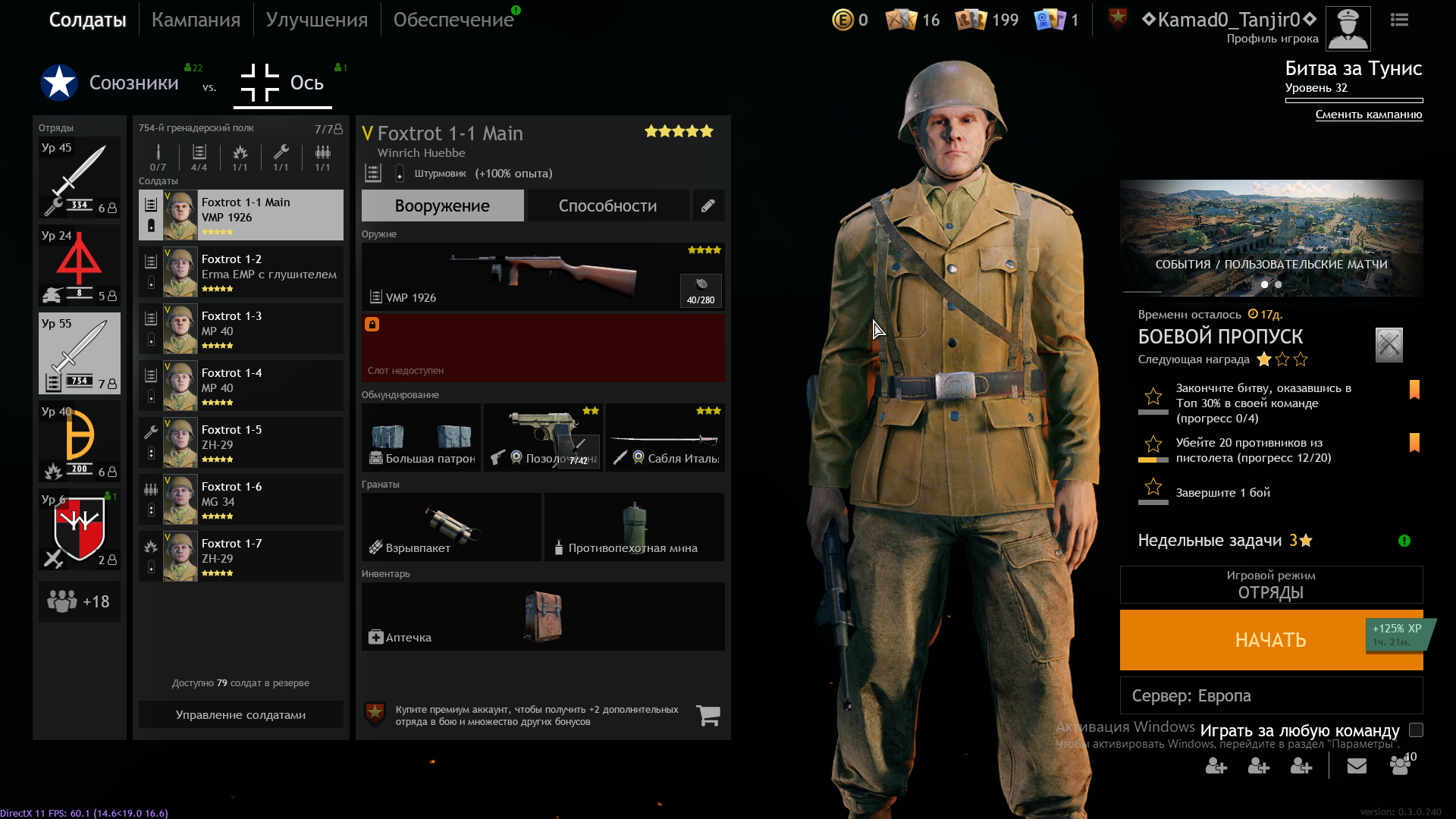
Task: Open the +18 reserve squads icon
Action: 80,601
